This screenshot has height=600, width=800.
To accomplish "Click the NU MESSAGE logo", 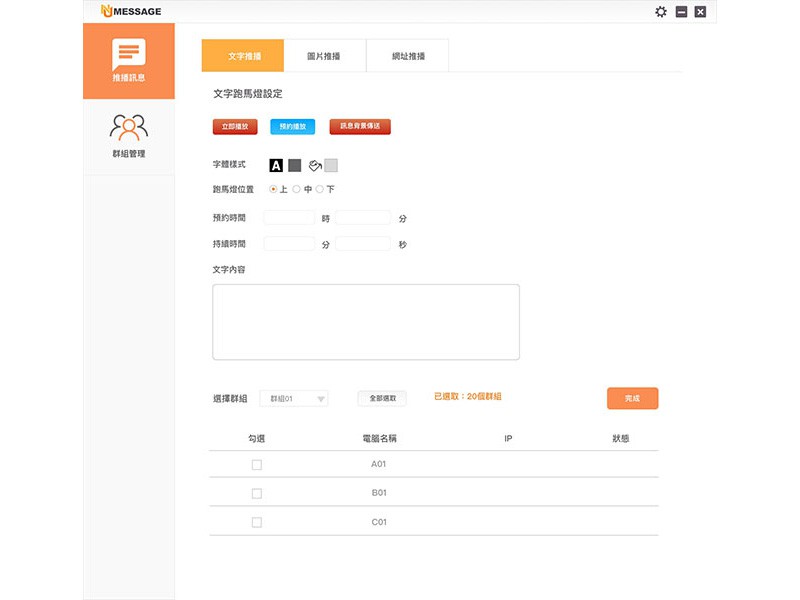I will [131, 12].
